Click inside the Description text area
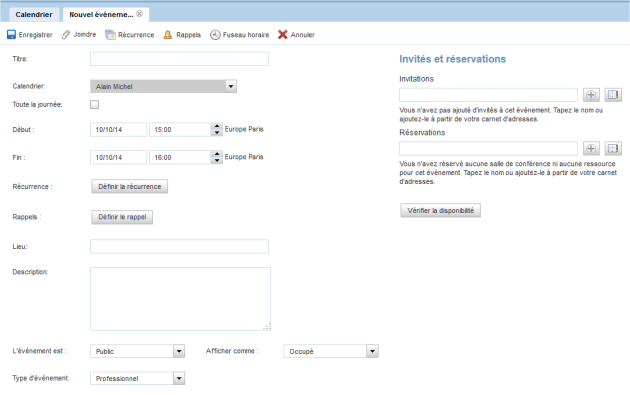Screen dimensions: 630x395 pos(180,299)
